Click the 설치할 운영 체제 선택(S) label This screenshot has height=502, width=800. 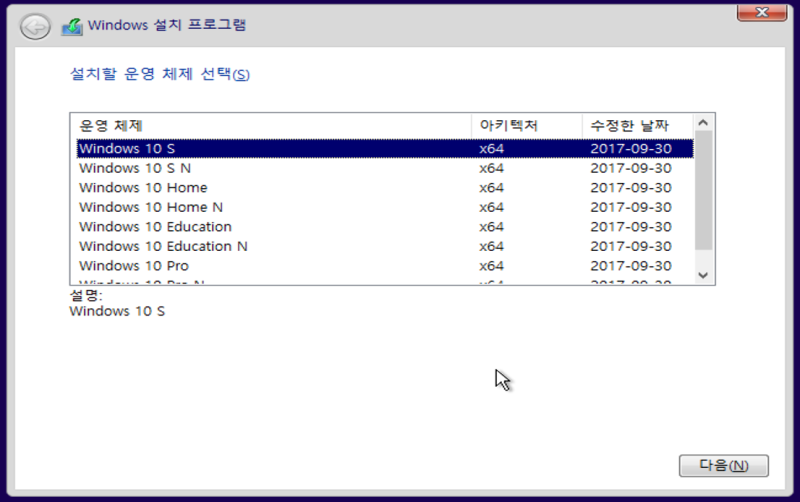160,74
